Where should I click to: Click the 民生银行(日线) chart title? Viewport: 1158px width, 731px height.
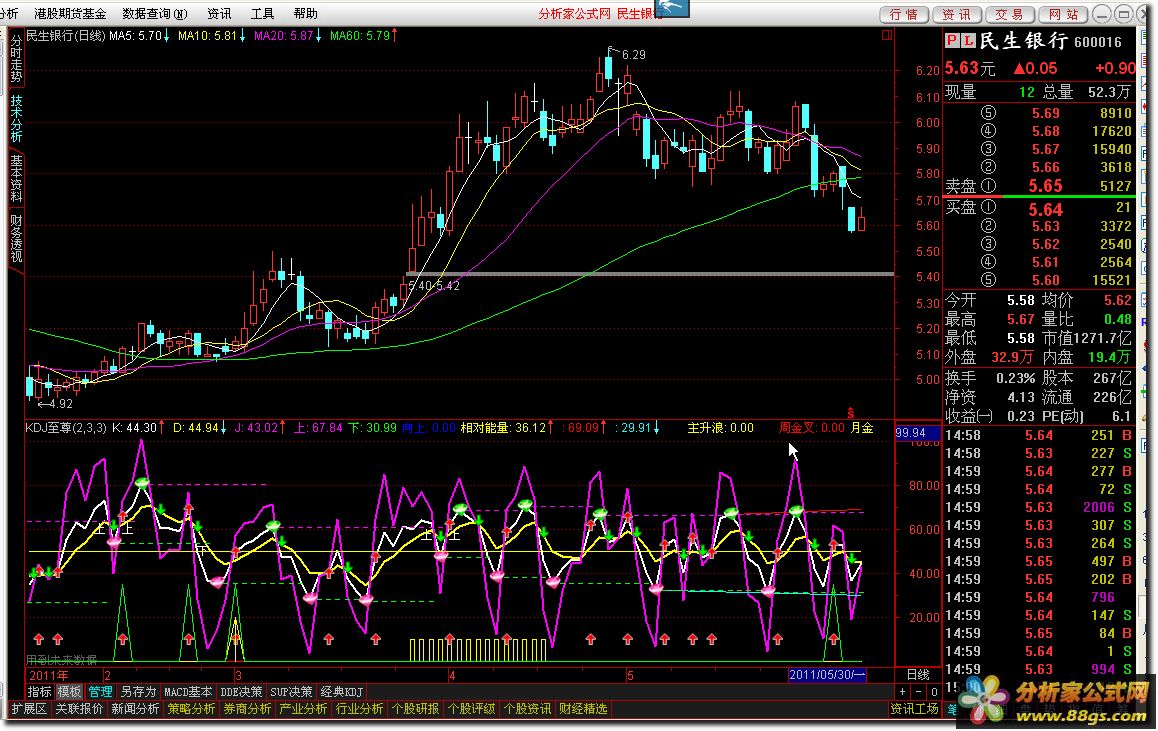tap(65, 35)
